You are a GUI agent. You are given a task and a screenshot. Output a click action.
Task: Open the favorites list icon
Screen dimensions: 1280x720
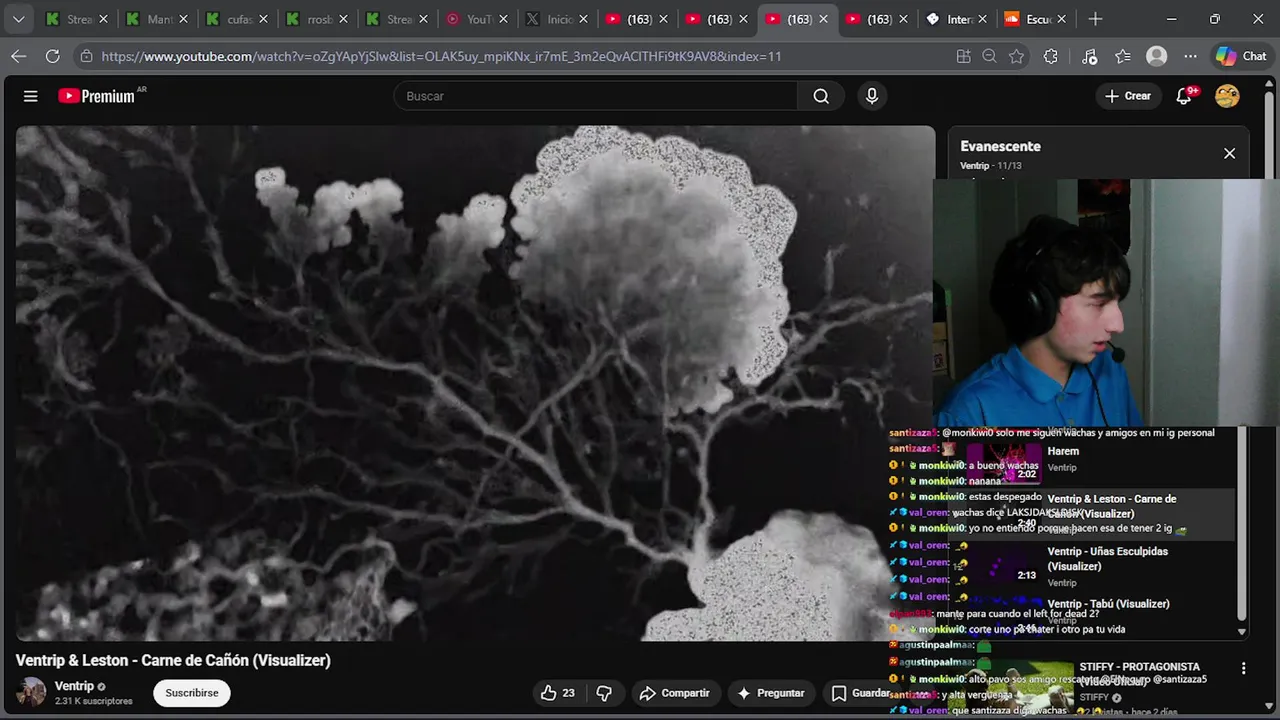1123,56
